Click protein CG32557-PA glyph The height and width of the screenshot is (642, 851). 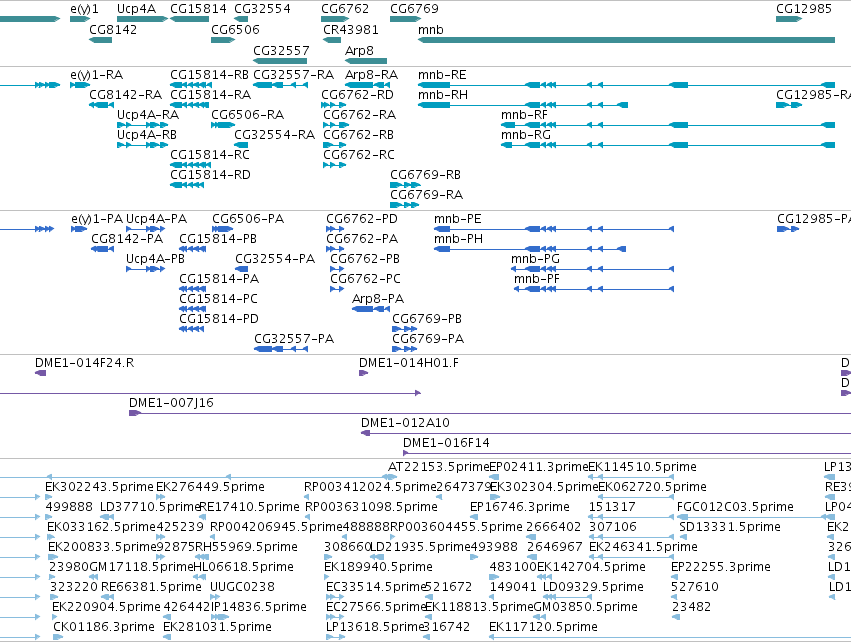click(281, 349)
